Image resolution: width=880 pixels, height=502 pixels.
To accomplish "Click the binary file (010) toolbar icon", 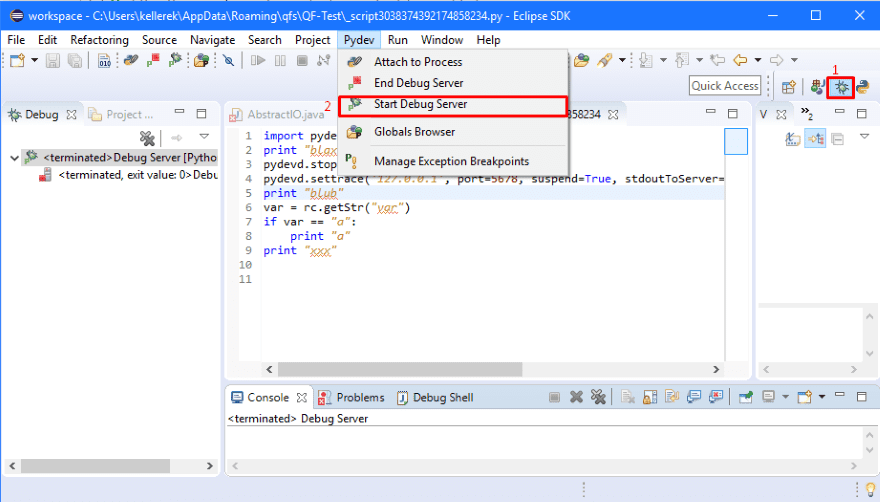I will (104, 60).
